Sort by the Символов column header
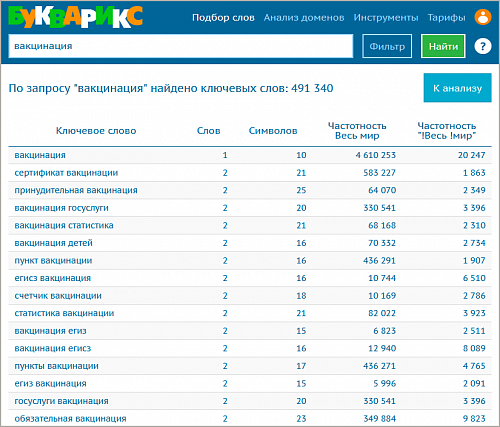The width and height of the screenshot is (500, 427). (273, 131)
